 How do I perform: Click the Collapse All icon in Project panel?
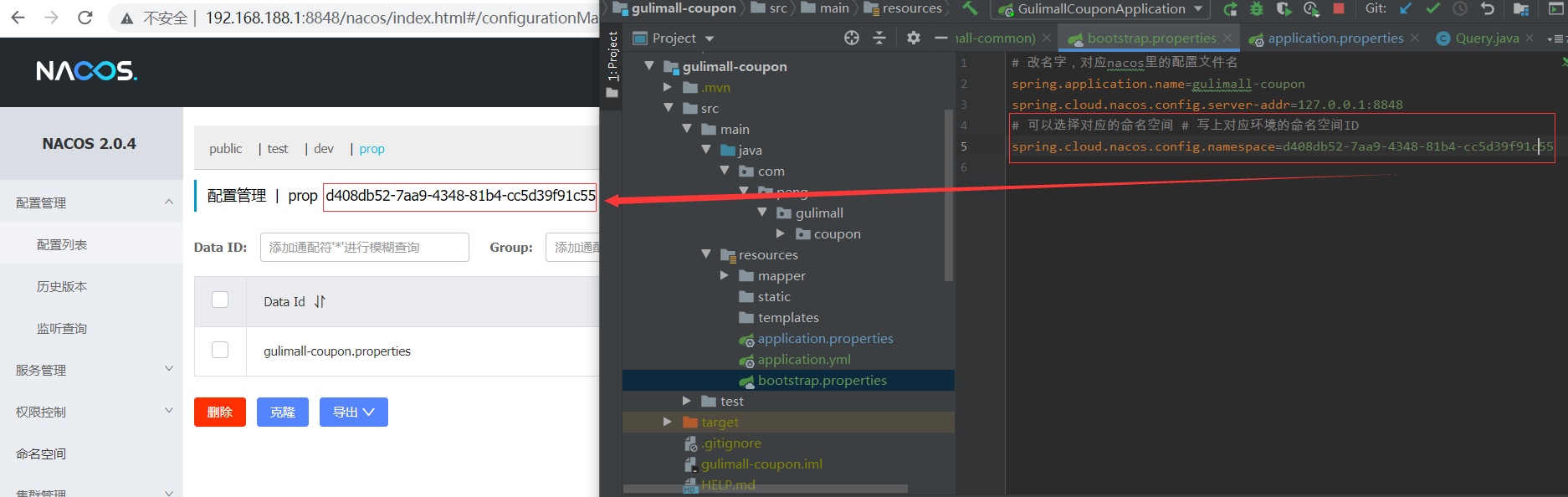tap(879, 38)
